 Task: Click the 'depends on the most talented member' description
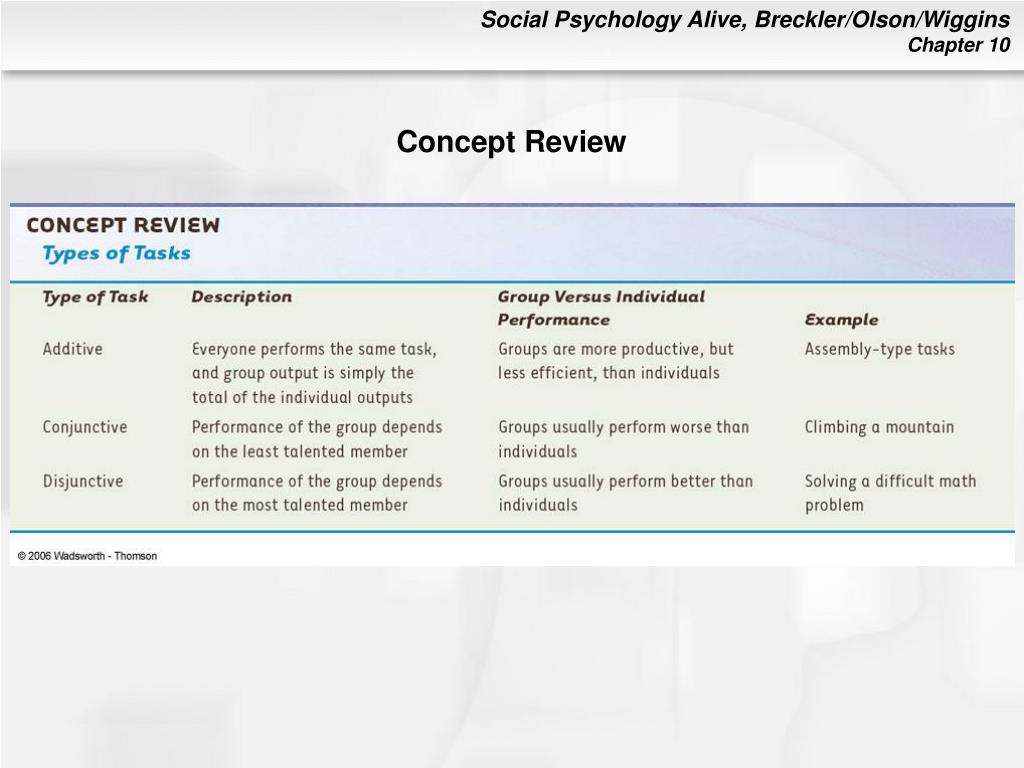(317, 493)
